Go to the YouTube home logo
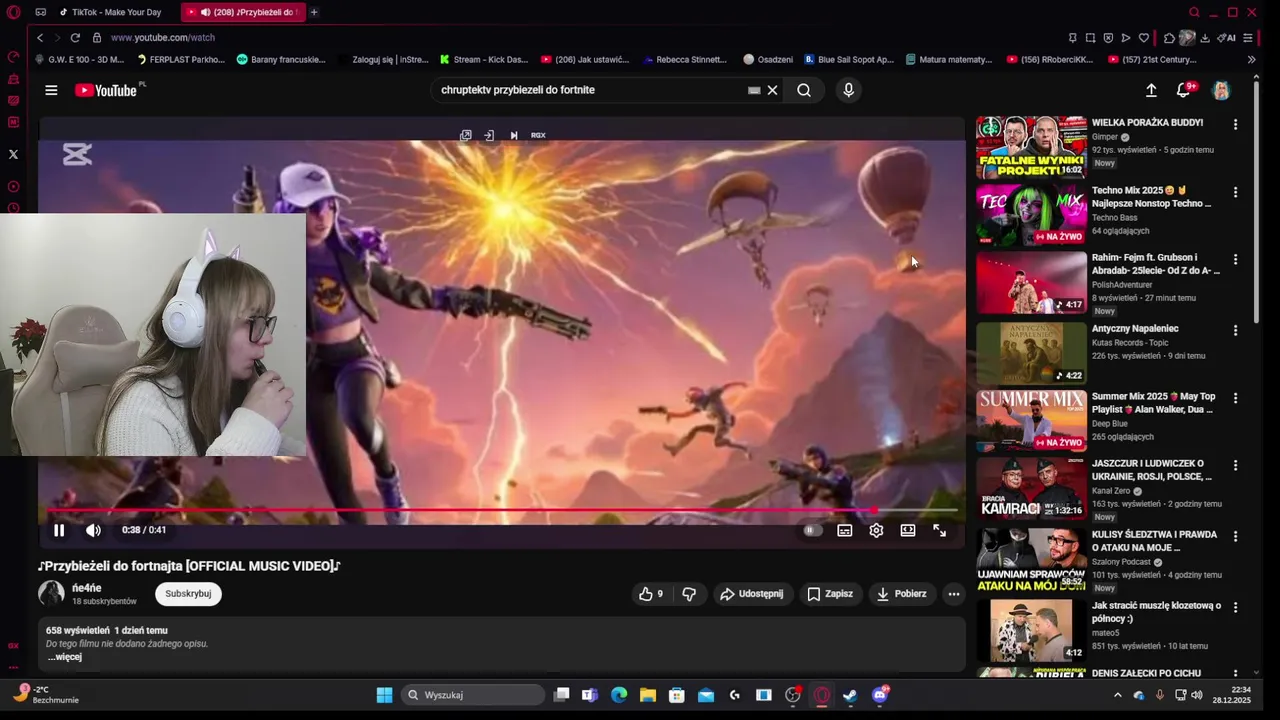1280x720 pixels. point(106,90)
